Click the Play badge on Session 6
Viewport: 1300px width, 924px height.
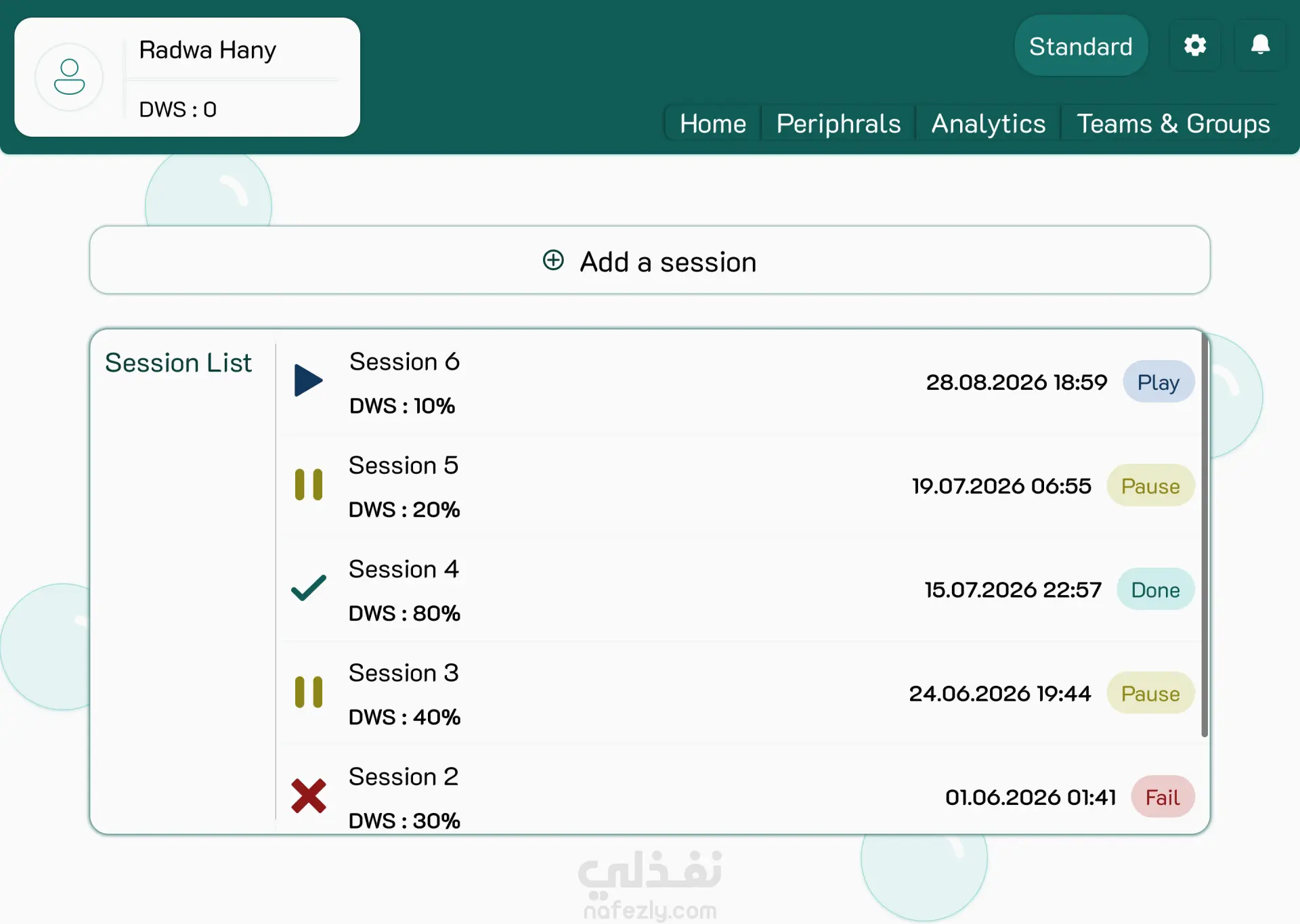coord(1158,382)
